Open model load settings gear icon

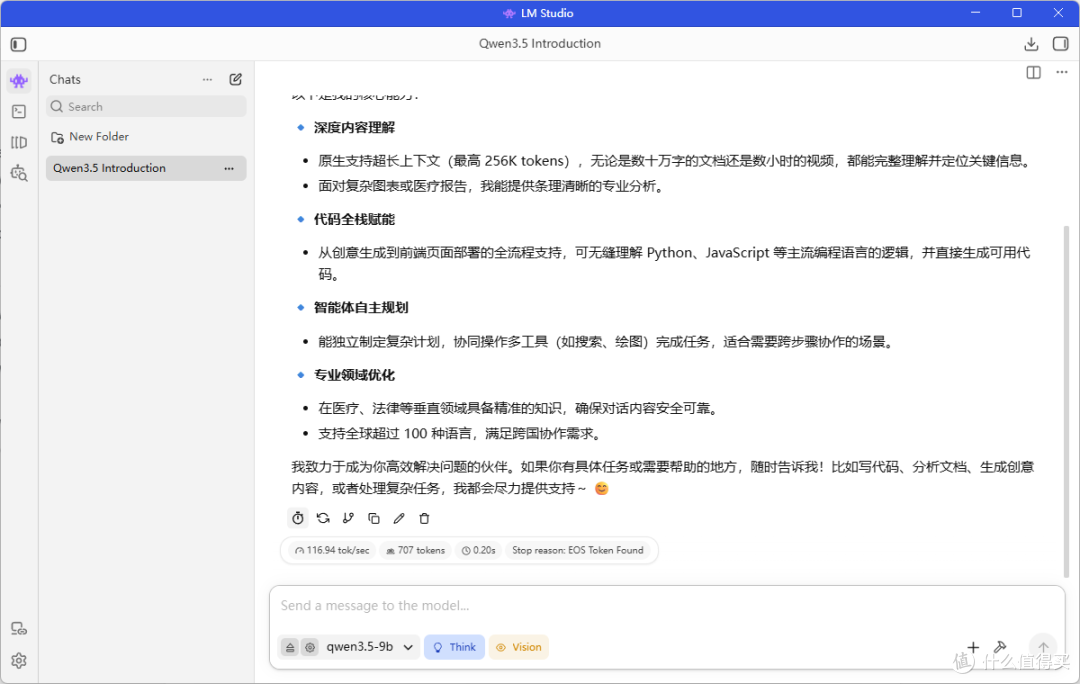point(310,647)
